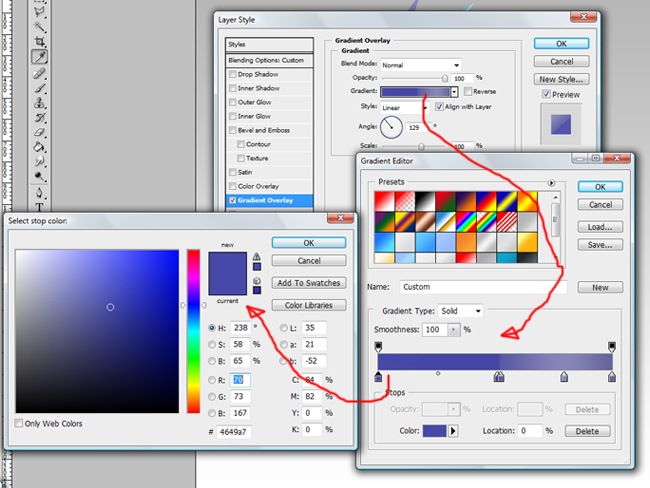Select the Clone Stamp tool
Viewport: 650px width, 488px height.
(x=40, y=101)
